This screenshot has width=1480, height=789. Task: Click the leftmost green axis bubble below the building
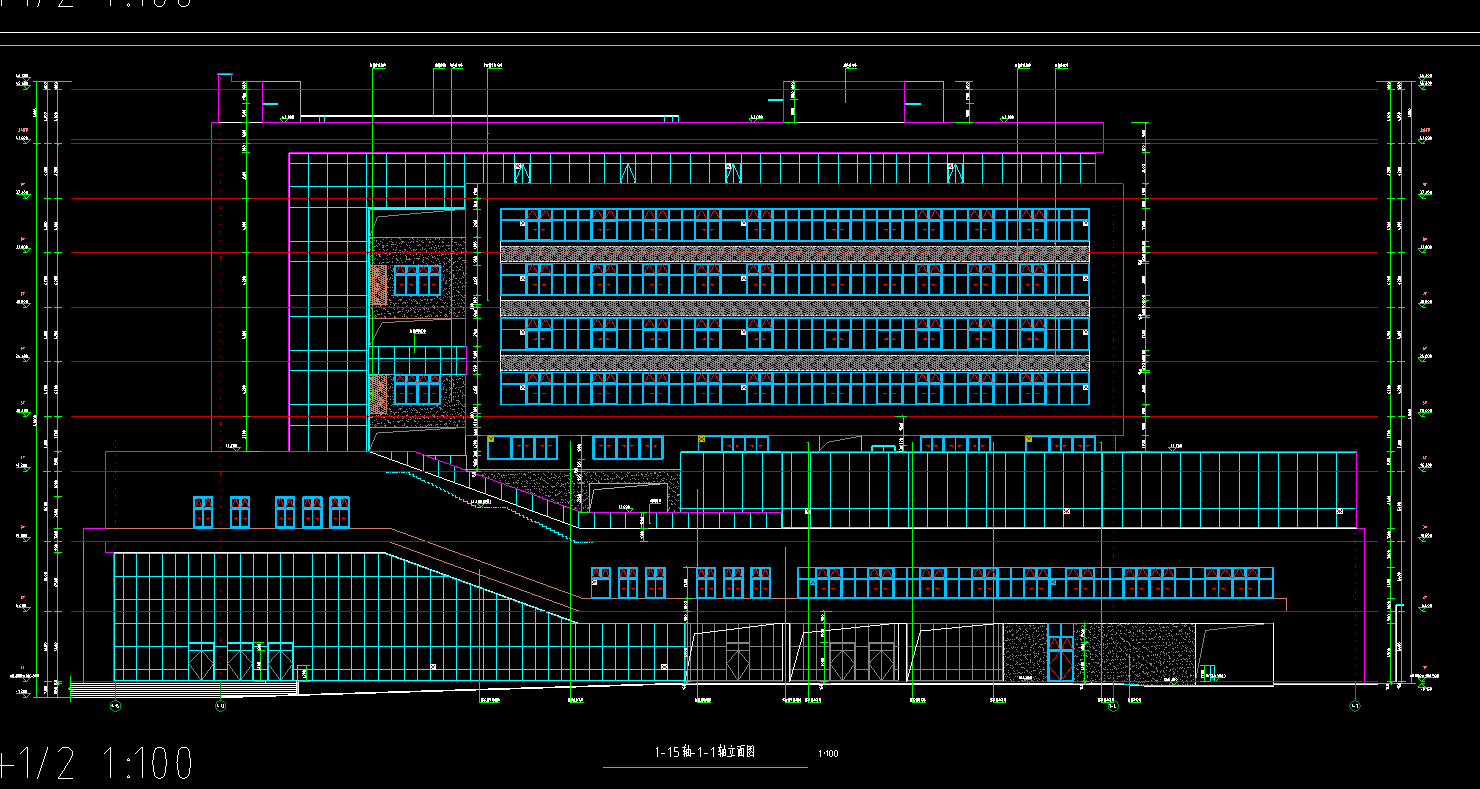115,706
